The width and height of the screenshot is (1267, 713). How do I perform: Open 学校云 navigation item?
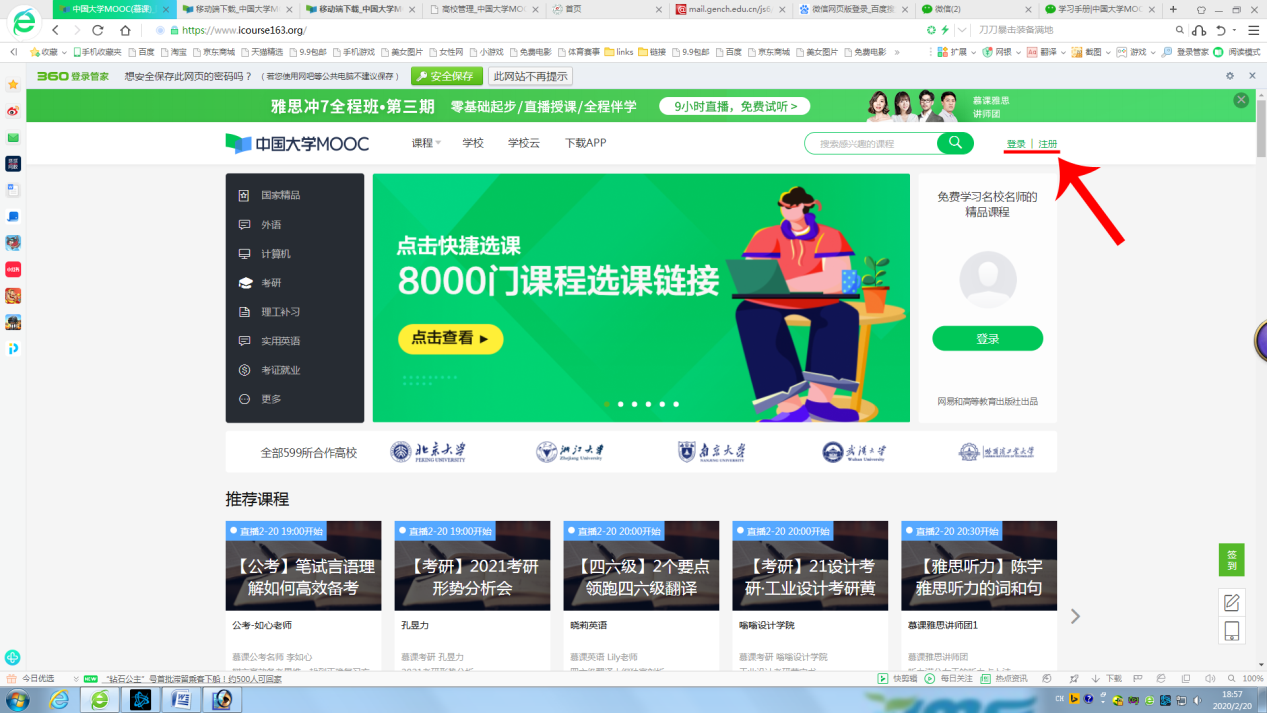point(523,143)
